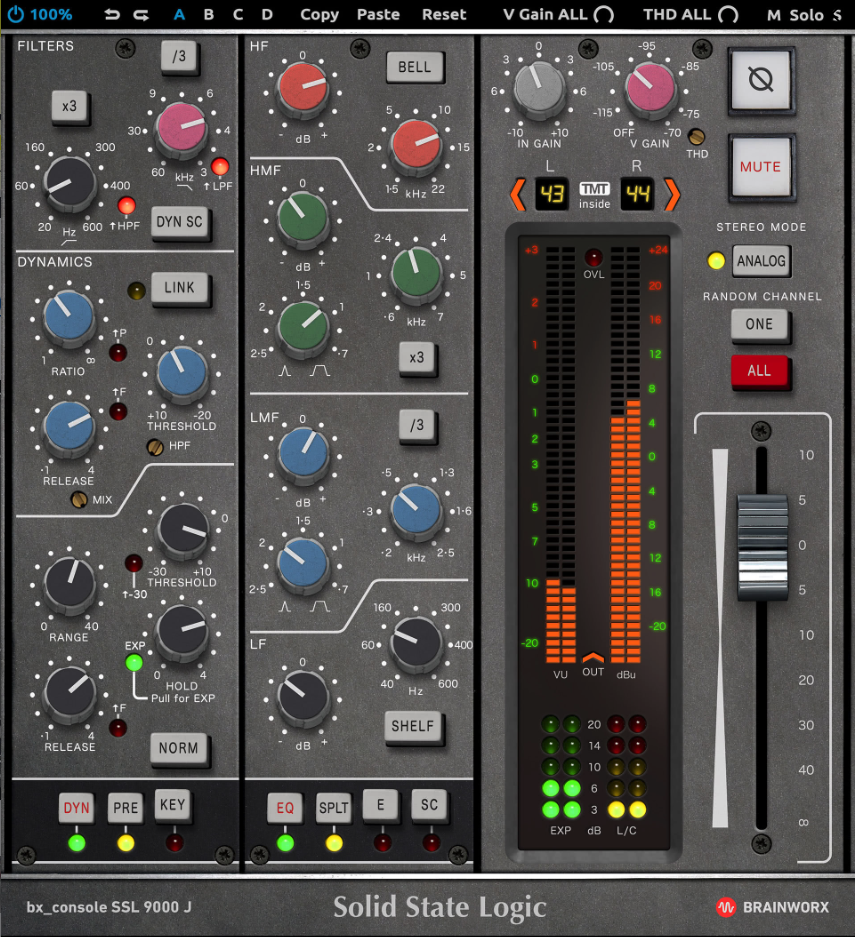Engage the MUTE button
The image size is (855, 937).
click(x=763, y=166)
